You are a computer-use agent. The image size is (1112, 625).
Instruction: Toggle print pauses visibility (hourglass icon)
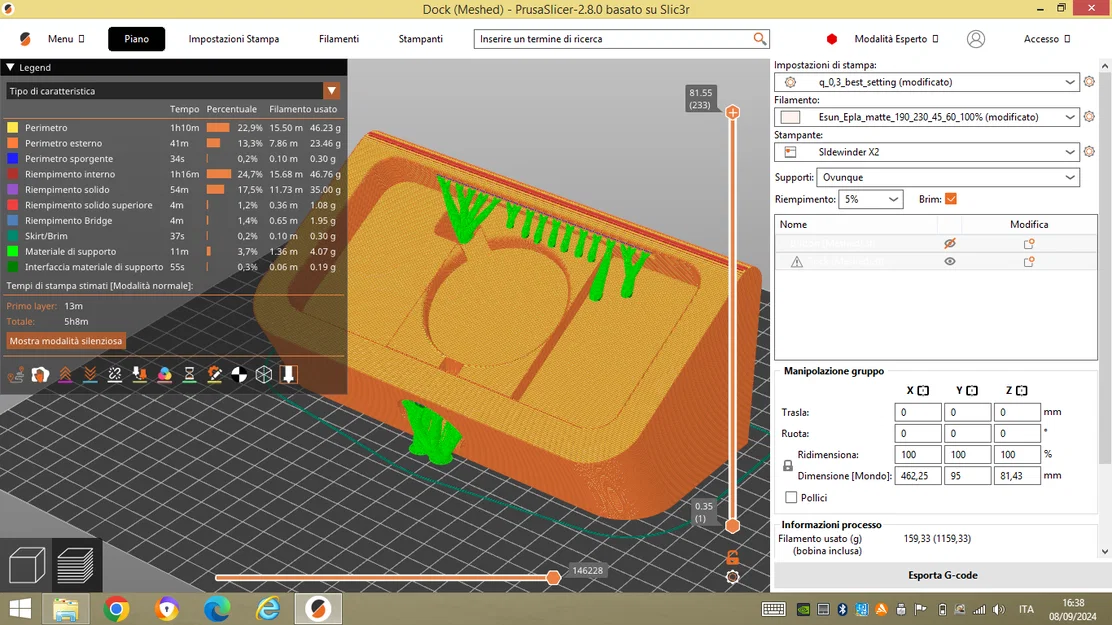189,375
